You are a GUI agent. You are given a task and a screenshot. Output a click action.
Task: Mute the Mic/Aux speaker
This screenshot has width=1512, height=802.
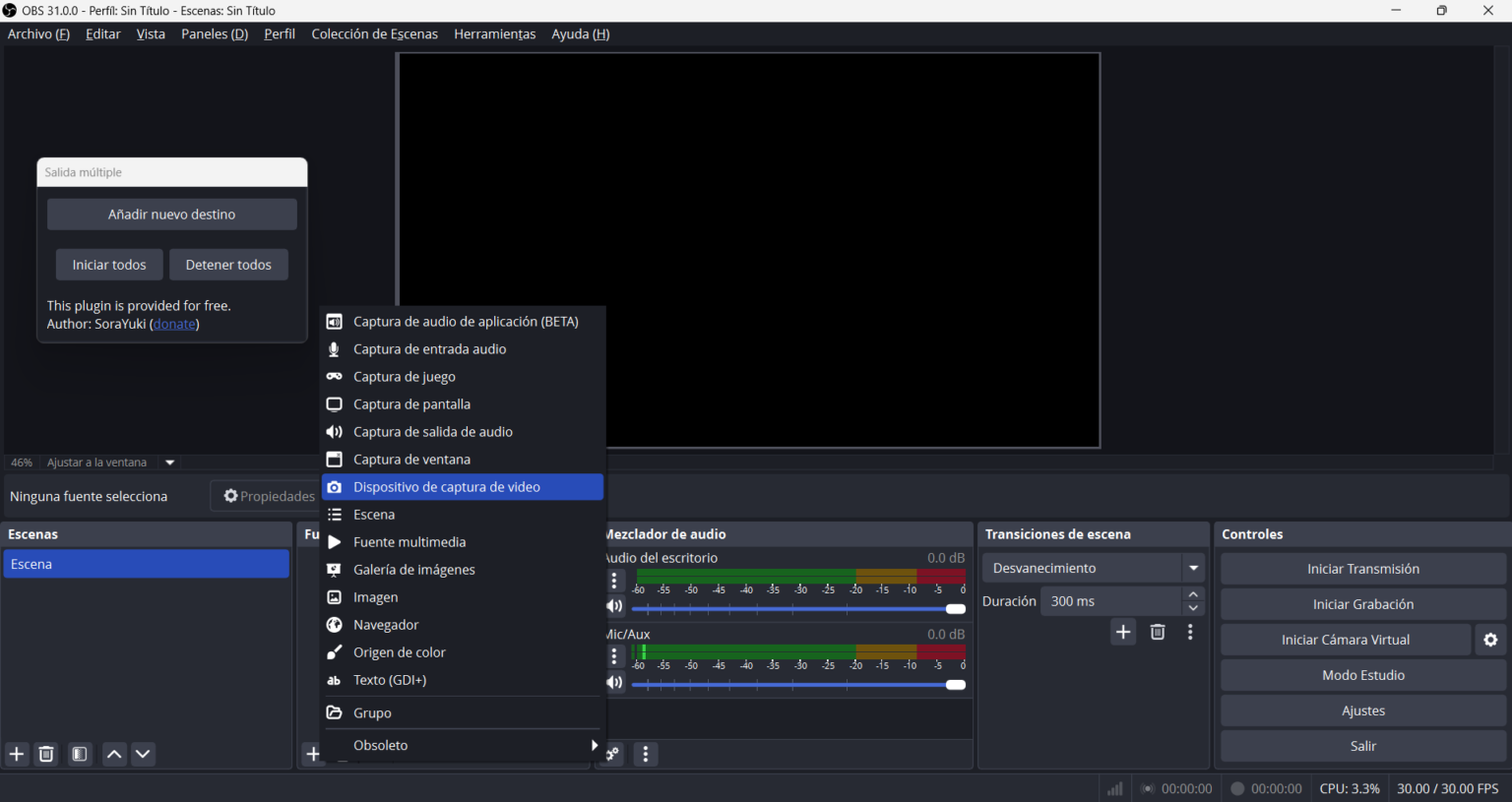[615, 682]
